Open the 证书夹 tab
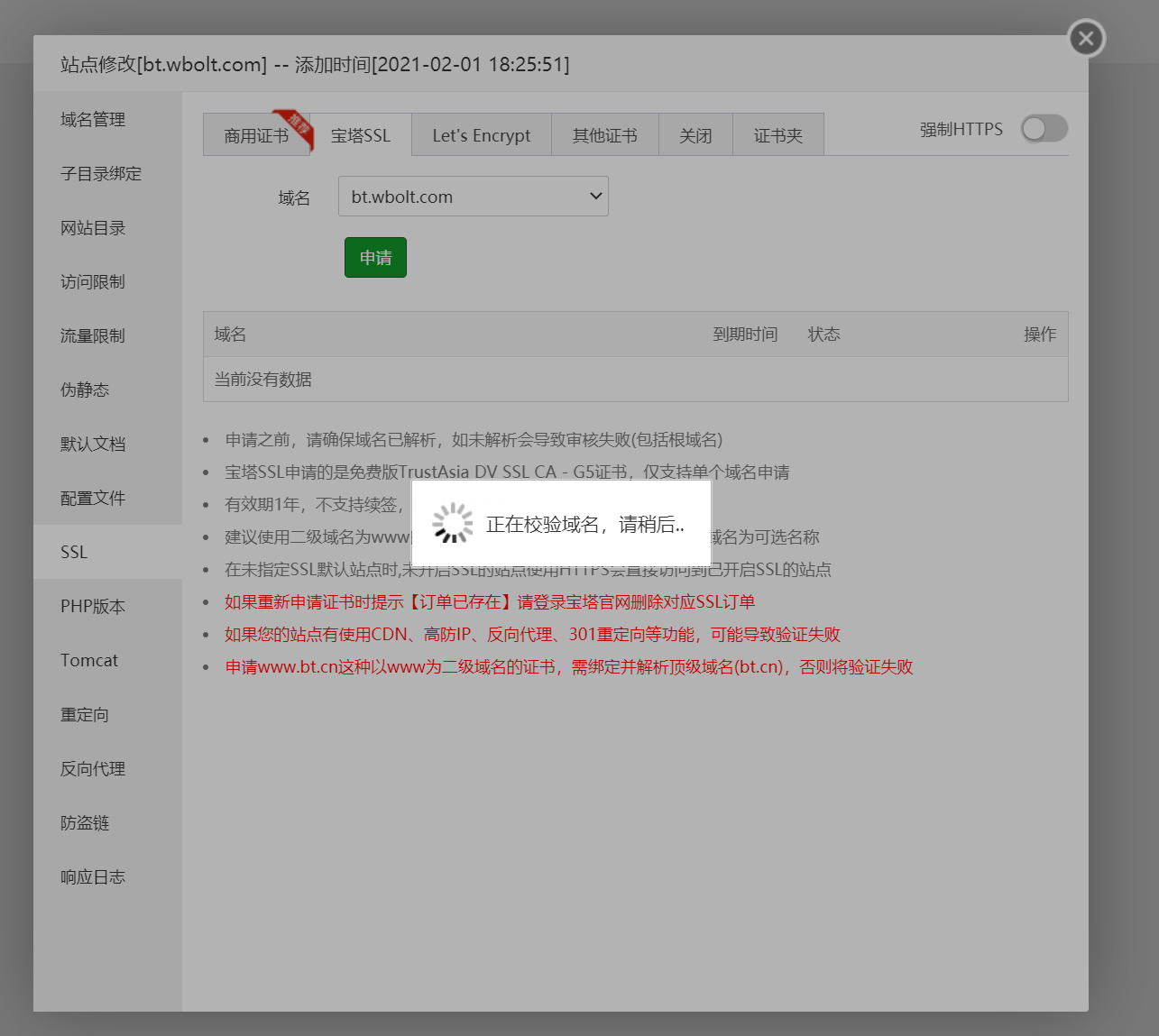Image resolution: width=1159 pixels, height=1036 pixels. [x=777, y=134]
